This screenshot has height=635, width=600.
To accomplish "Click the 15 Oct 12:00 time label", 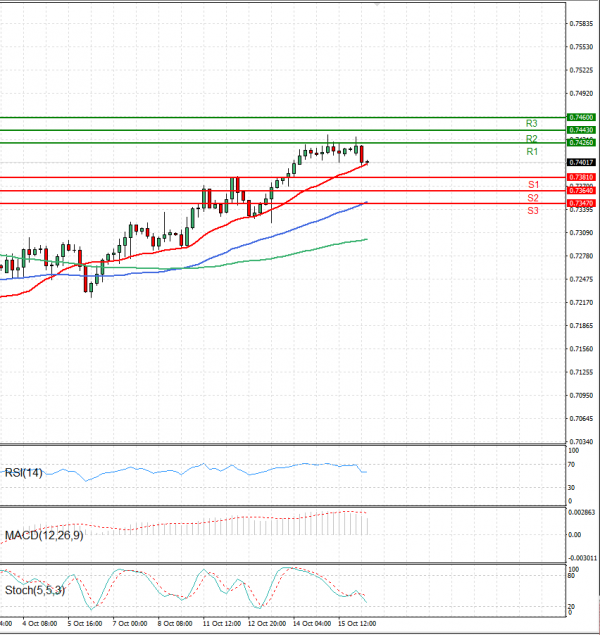I will click(357, 624).
